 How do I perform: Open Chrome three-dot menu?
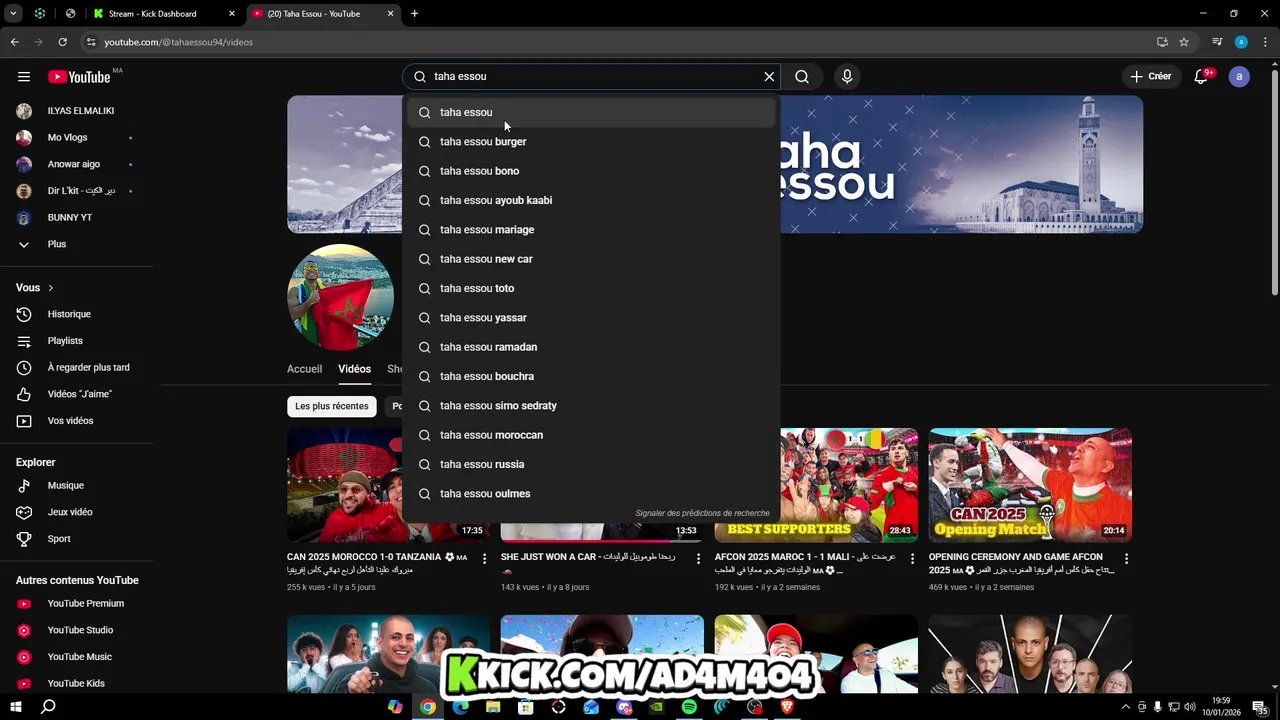[1264, 42]
